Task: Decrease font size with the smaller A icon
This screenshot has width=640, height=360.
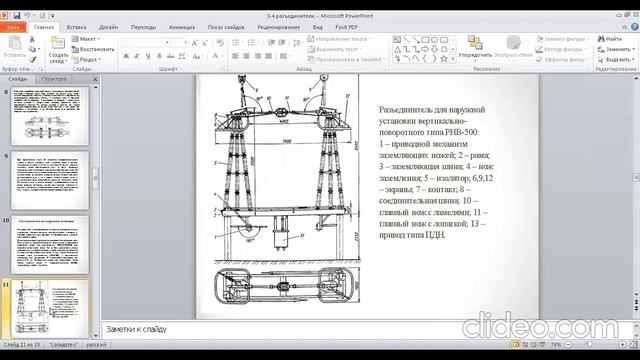Action: pos(205,43)
